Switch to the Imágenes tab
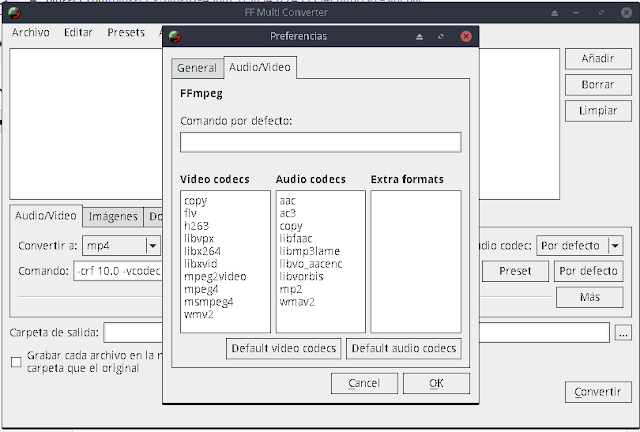 [113, 216]
